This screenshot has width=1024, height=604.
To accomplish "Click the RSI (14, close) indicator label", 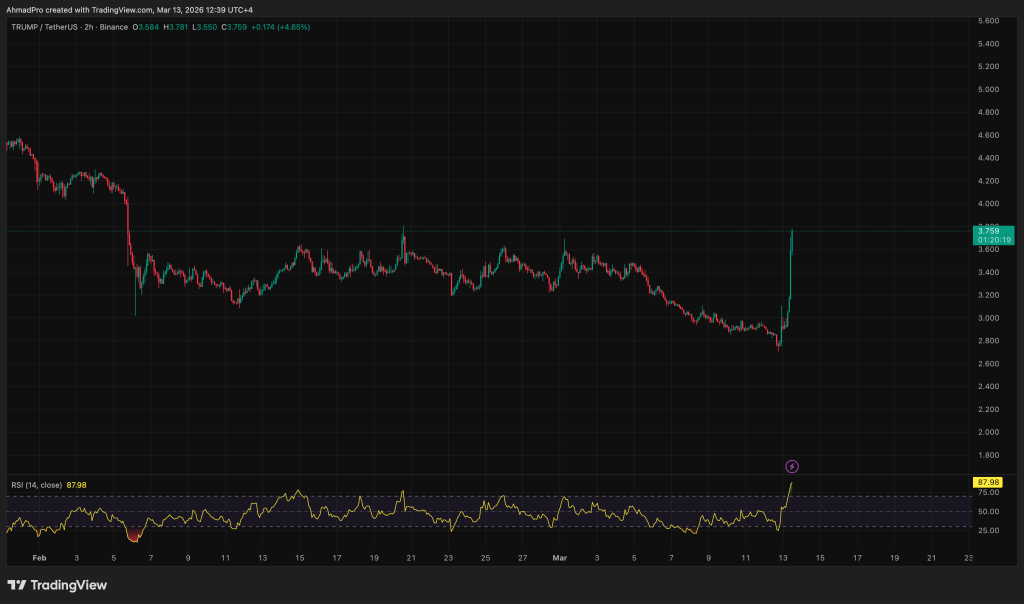I will click(x=37, y=485).
